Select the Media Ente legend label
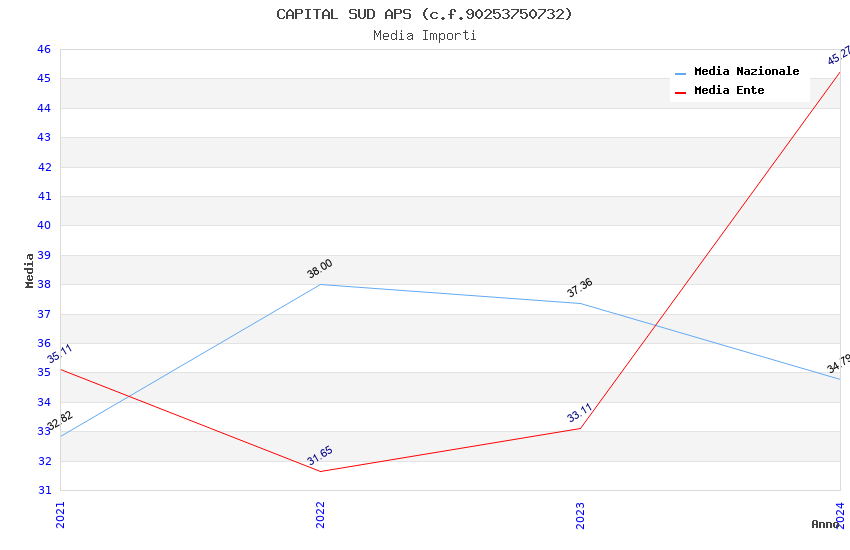The width and height of the screenshot is (850, 550). pos(729,91)
